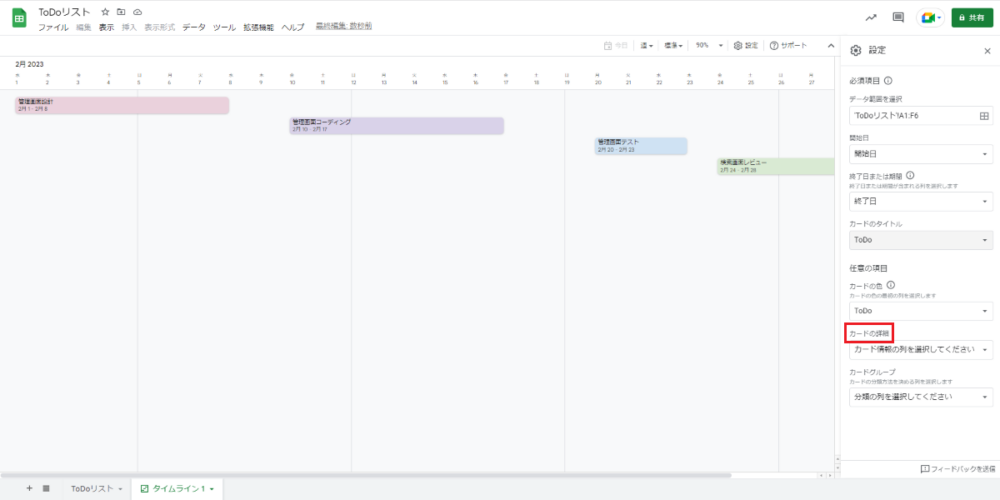
Task: Add a new sheet with plus icon
Action: tap(29, 488)
